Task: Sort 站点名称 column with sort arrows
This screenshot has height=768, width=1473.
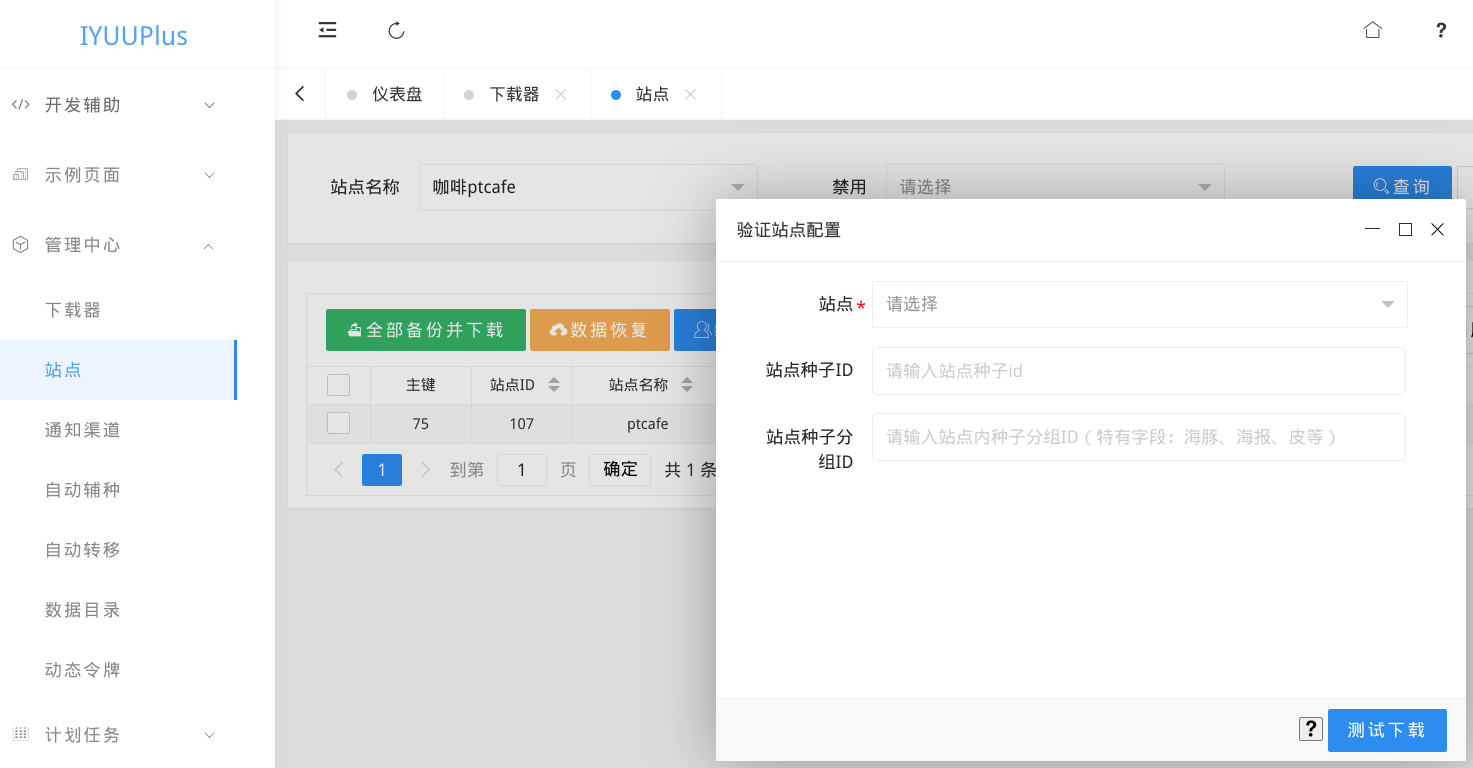Action: tap(687, 384)
